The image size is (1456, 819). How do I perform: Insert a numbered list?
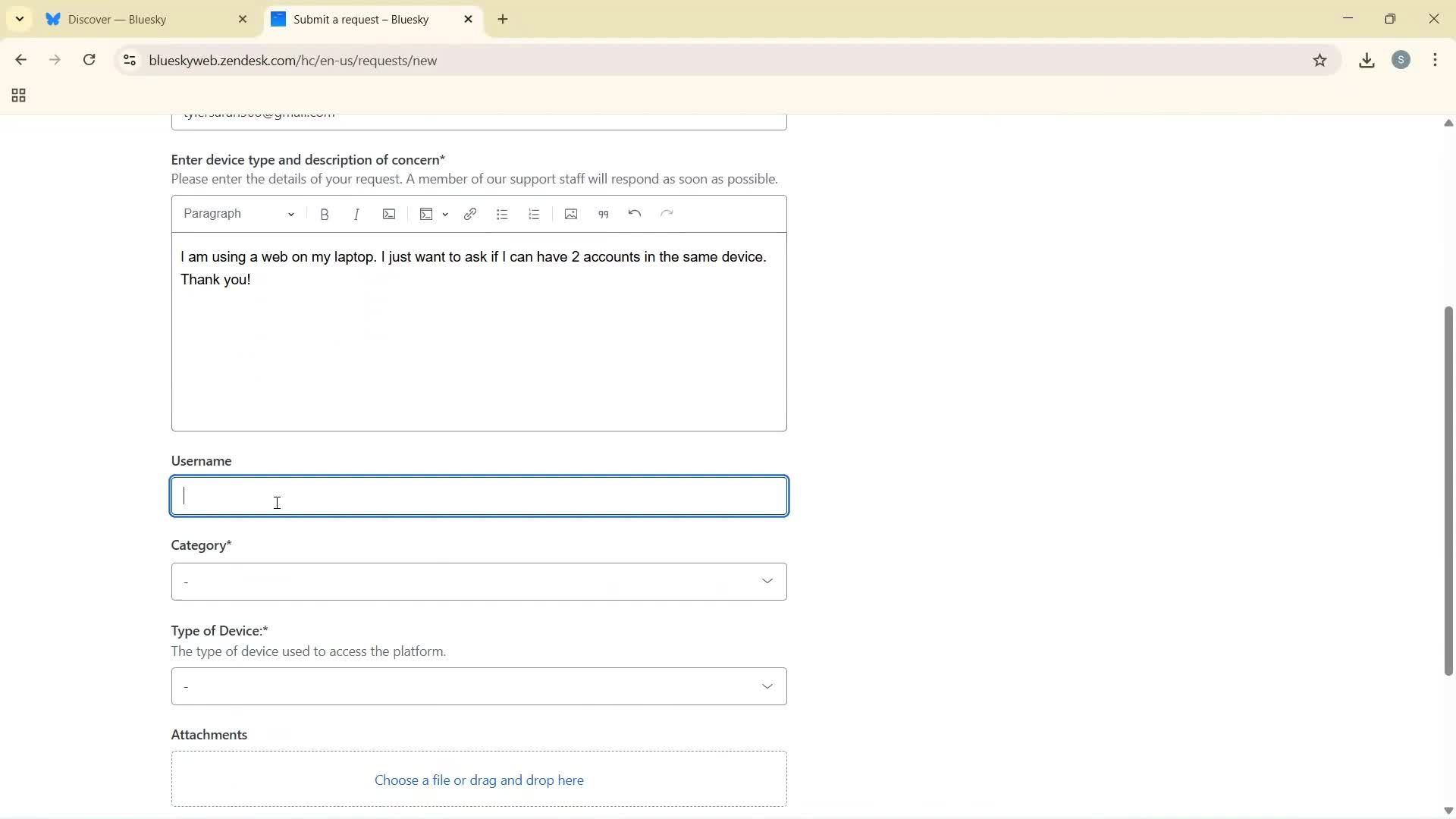point(534,214)
